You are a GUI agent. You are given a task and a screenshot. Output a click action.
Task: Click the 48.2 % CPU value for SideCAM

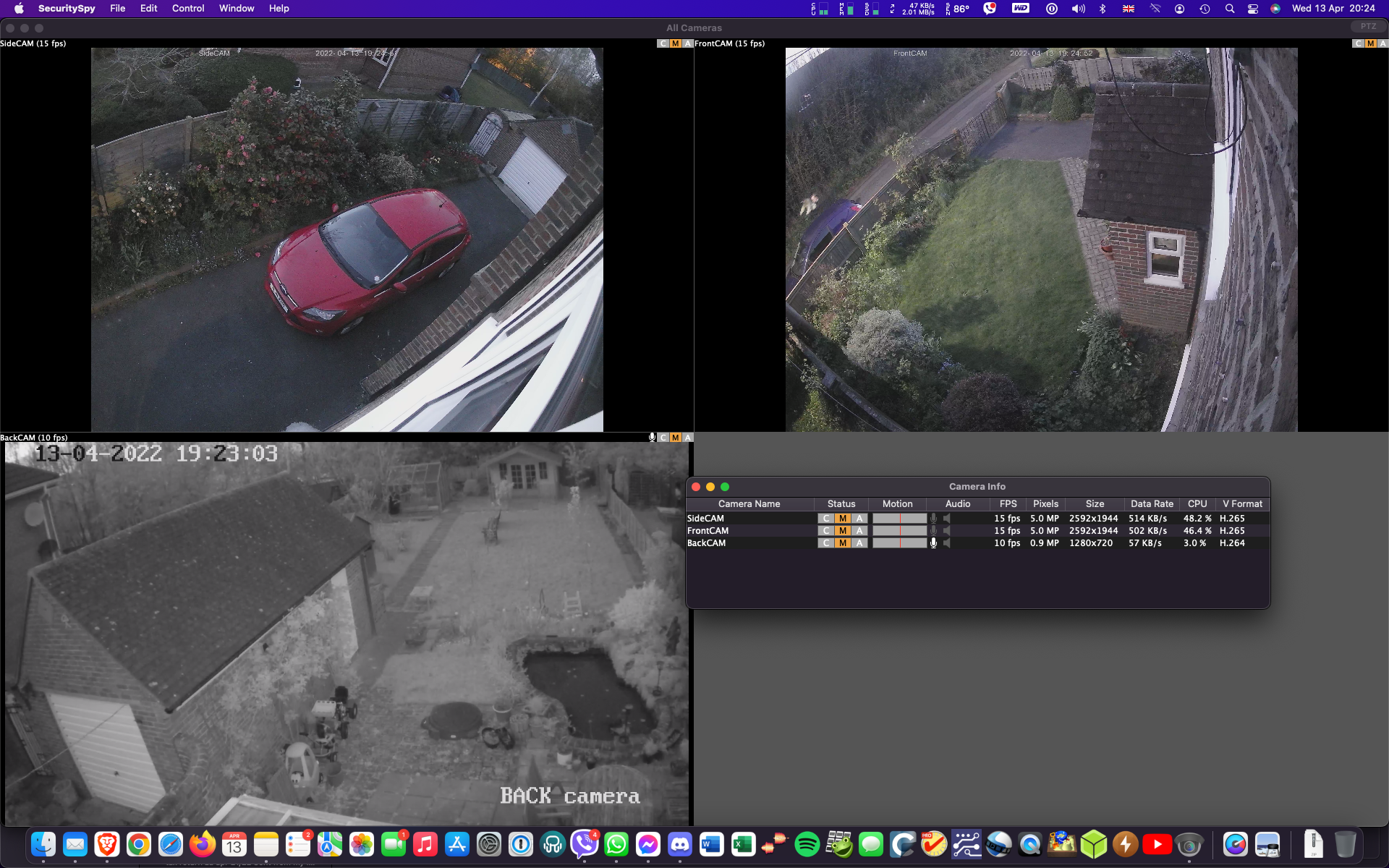click(x=1197, y=519)
